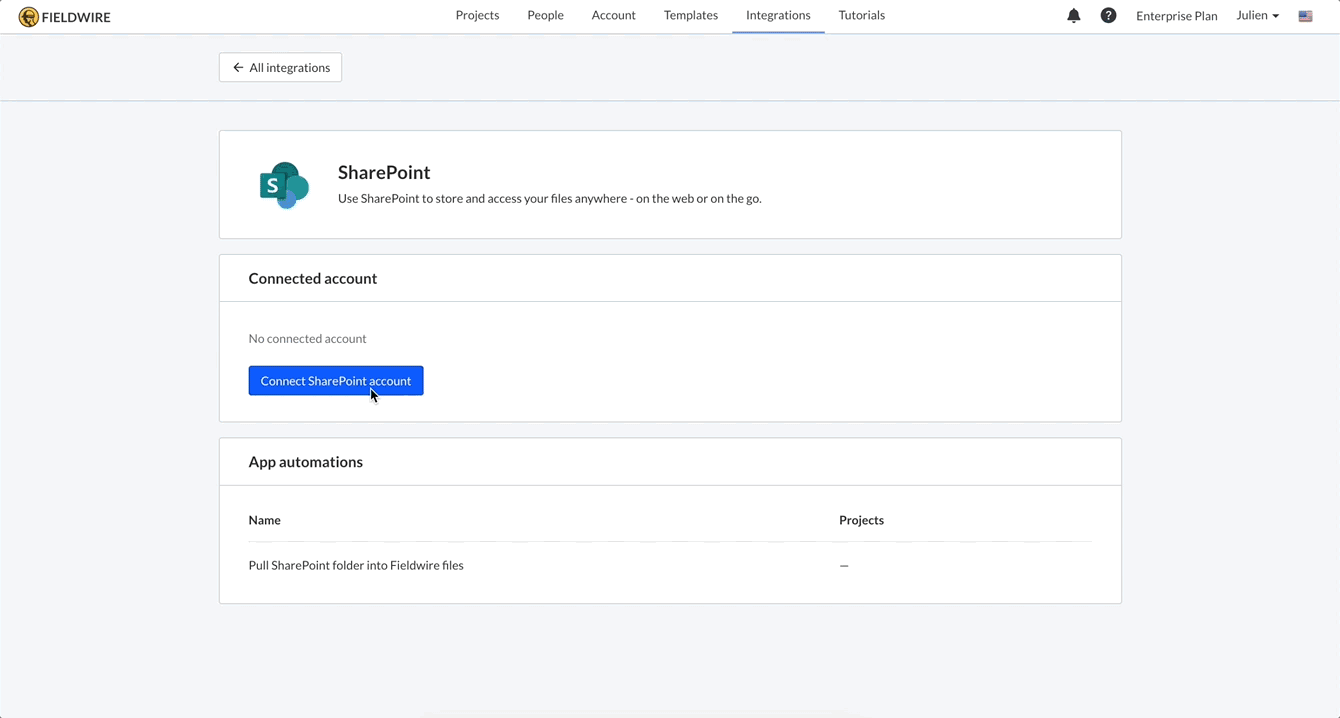Go to the Projects tab
1340x718 pixels.
point(477,15)
